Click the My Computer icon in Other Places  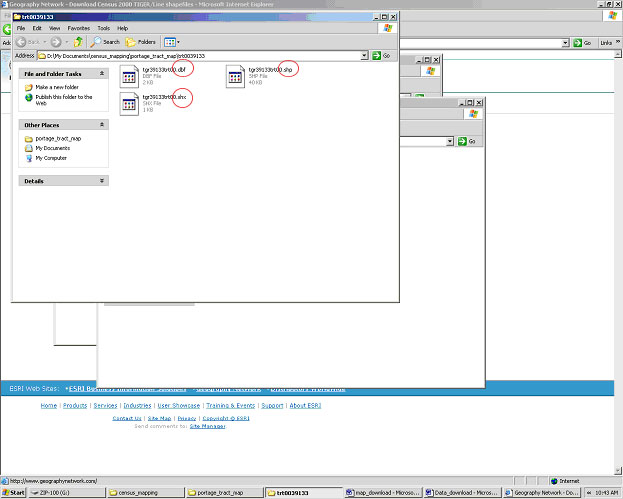29,158
